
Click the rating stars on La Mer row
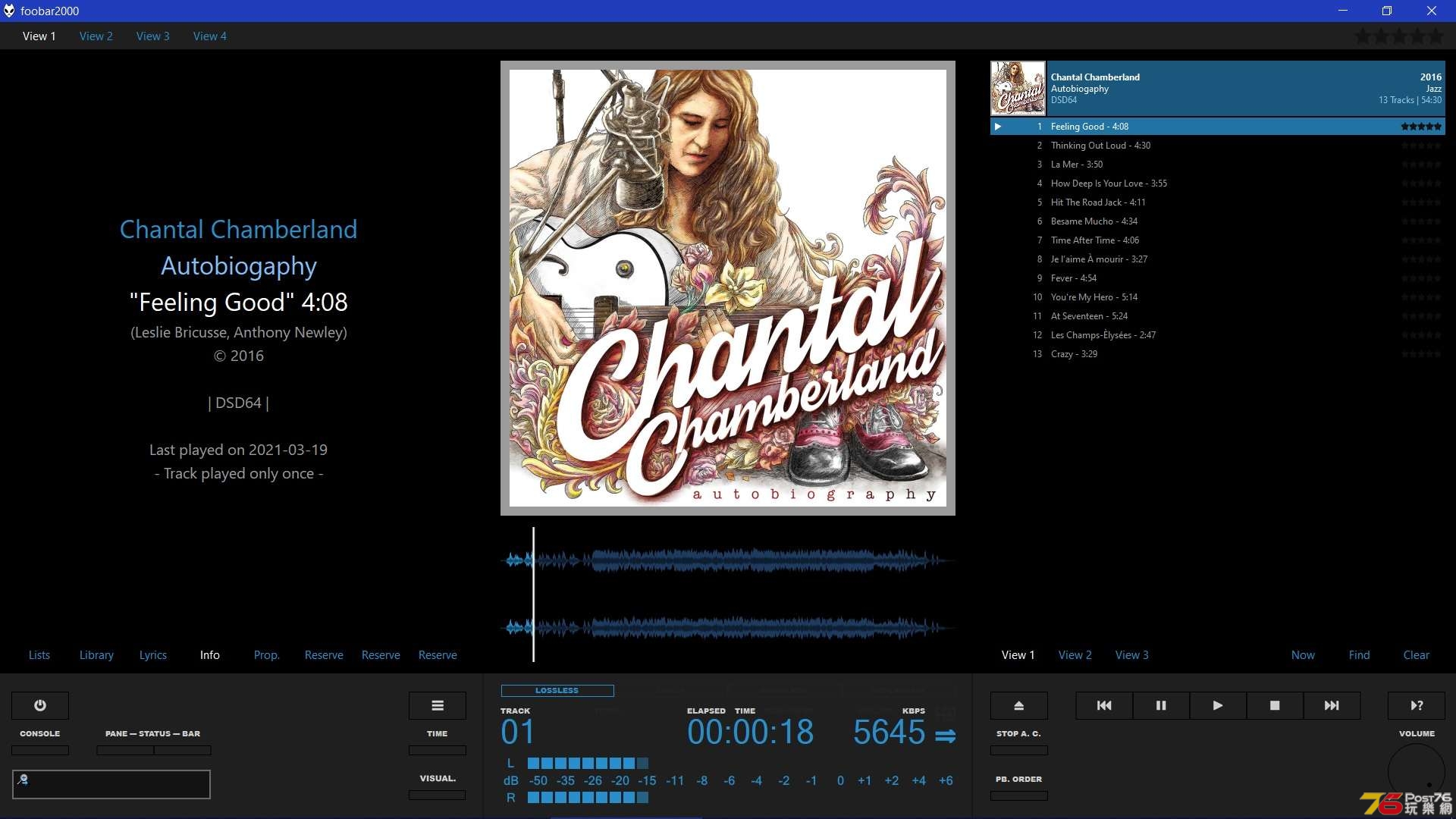1421,165
